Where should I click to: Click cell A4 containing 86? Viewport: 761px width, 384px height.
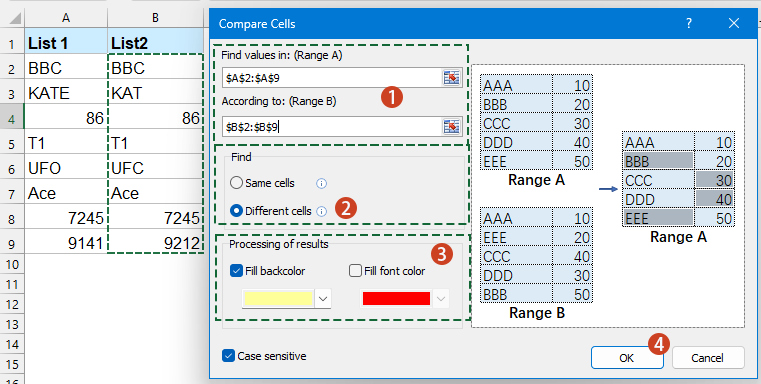coord(66,118)
